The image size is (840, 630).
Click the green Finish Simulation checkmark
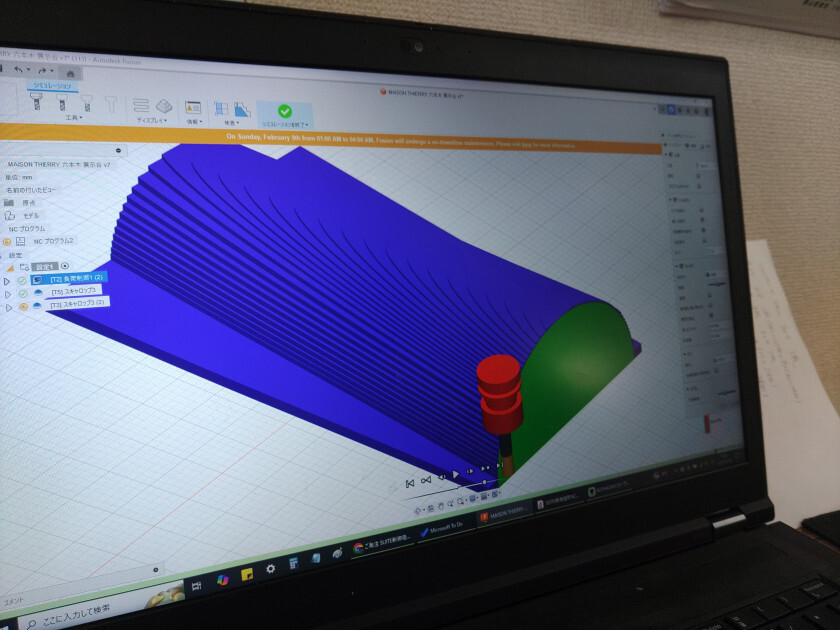(284, 111)
